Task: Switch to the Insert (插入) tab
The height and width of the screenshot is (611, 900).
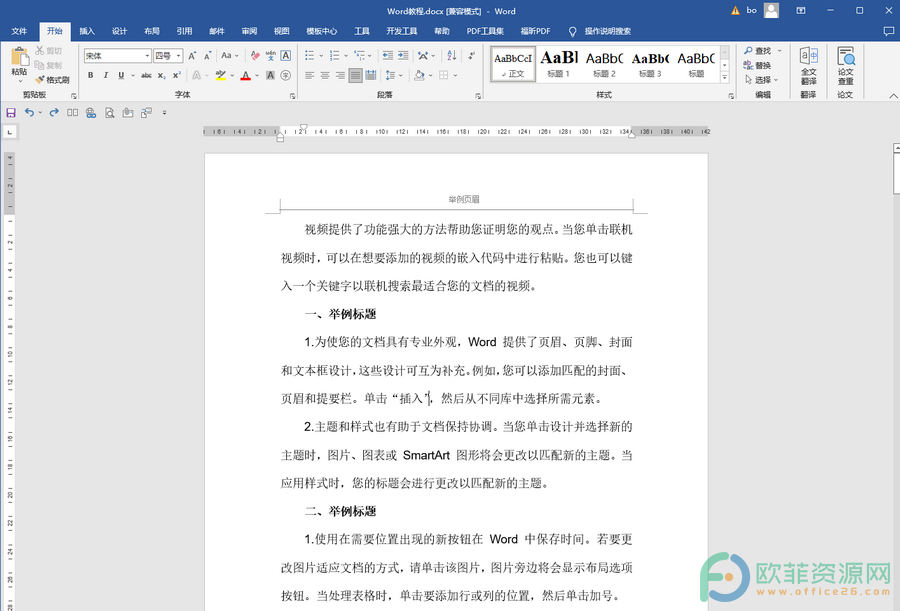Action: 87,31
